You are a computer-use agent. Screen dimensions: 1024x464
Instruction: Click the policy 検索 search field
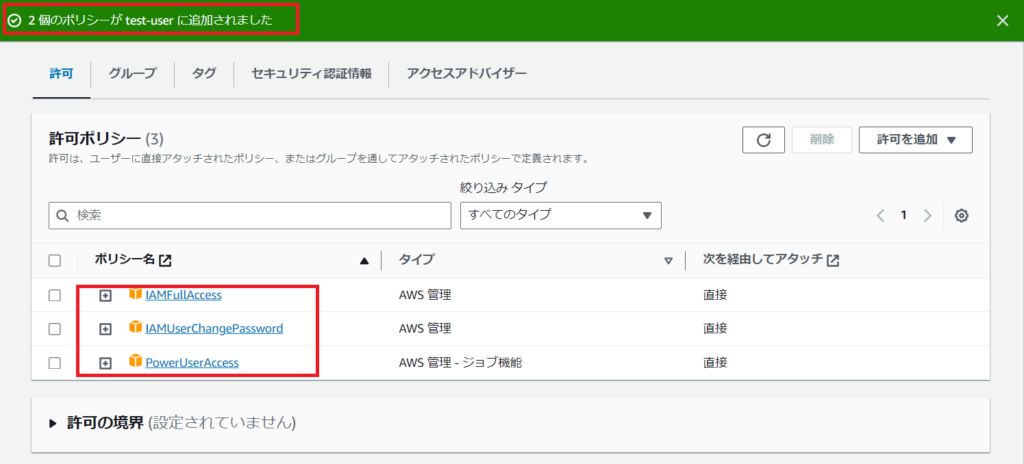[250, 215]
